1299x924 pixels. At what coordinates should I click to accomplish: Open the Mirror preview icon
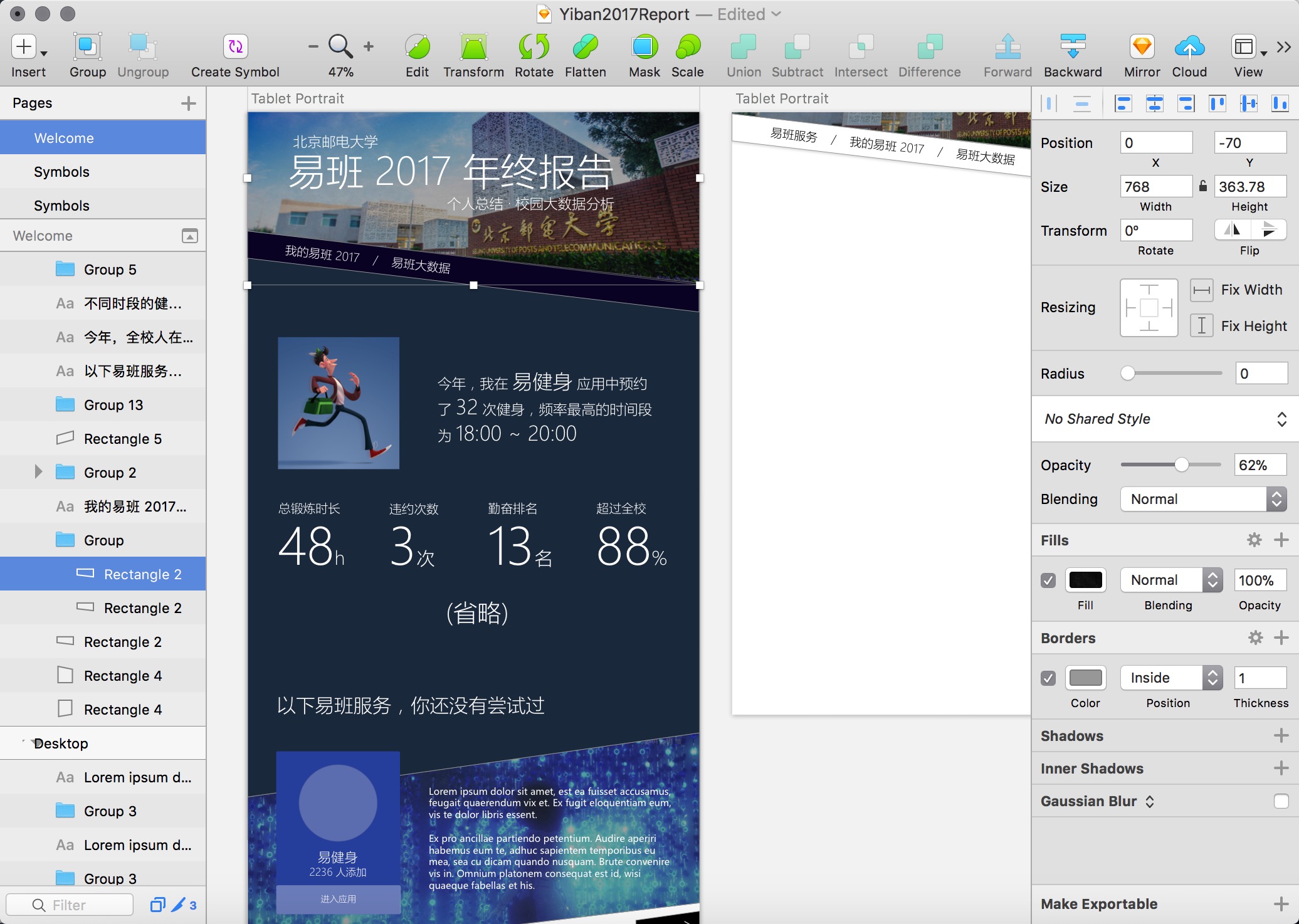(1142, 46)
